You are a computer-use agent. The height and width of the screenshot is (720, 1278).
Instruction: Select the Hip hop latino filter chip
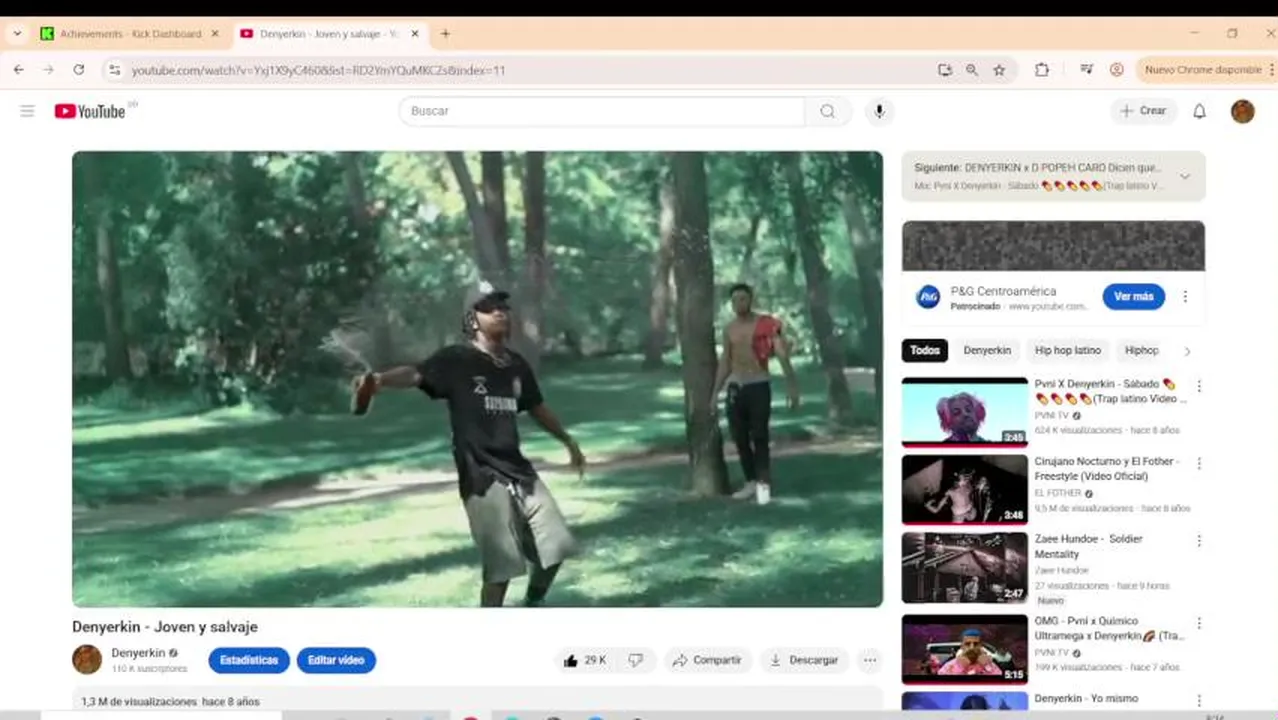click(x=1067, y=351)
